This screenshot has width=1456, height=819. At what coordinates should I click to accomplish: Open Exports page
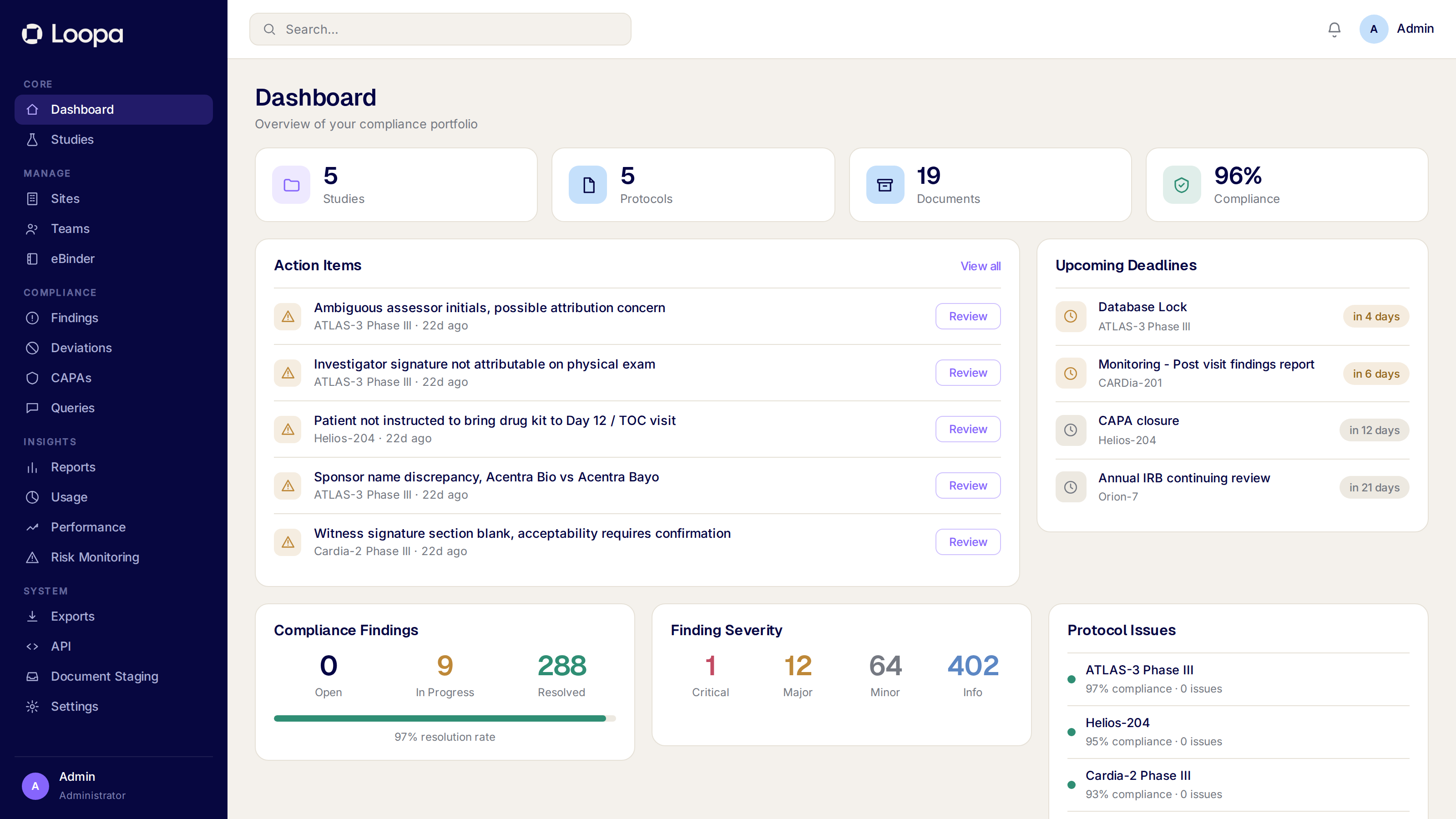click(x=114, y=617)
